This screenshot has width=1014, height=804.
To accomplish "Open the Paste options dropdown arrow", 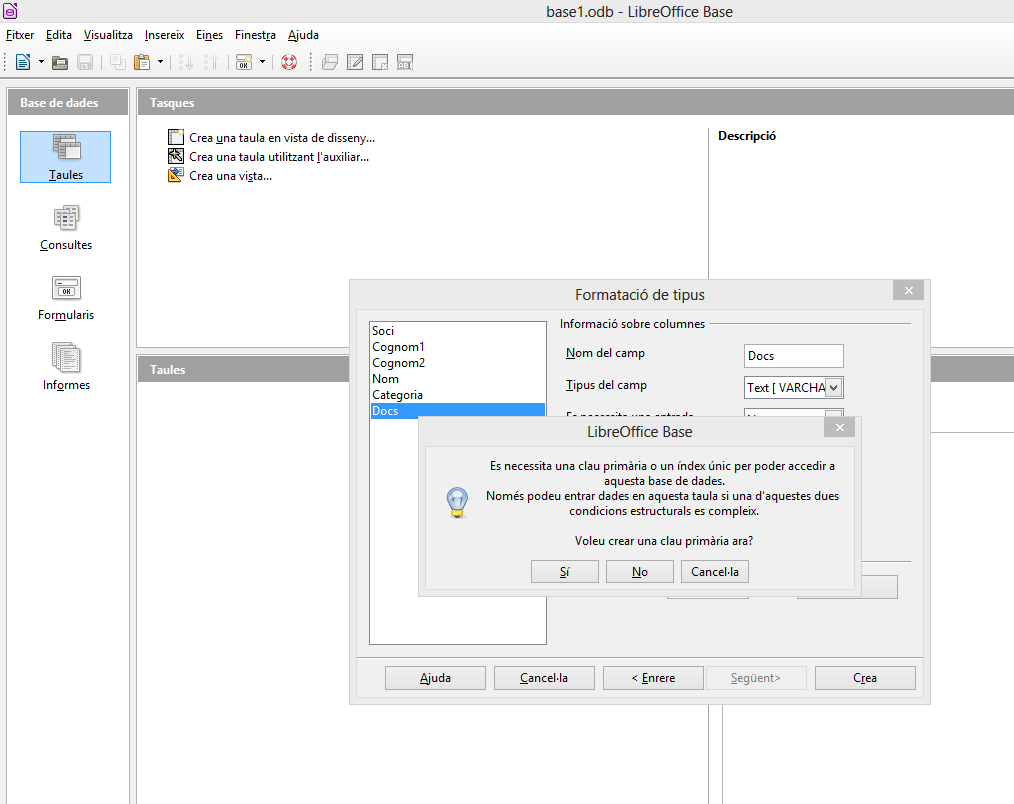I will click(160, 62).
